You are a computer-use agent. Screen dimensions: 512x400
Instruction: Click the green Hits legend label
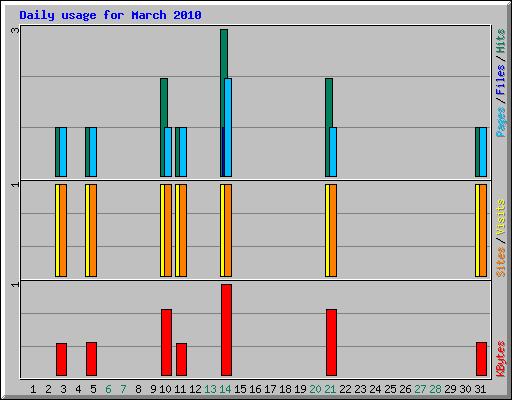[x=501, y=41]
